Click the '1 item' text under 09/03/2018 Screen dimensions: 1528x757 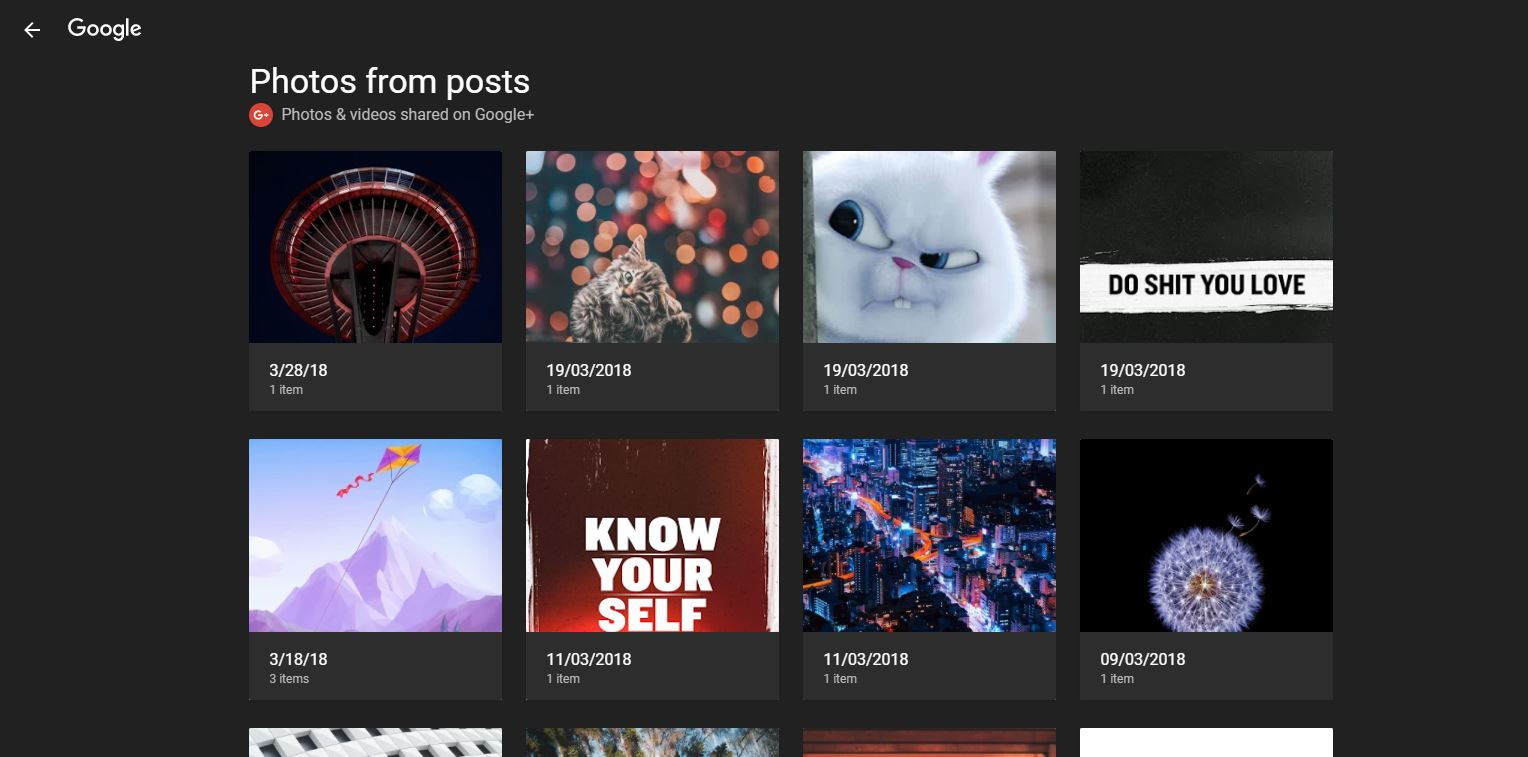point(1117,679)
